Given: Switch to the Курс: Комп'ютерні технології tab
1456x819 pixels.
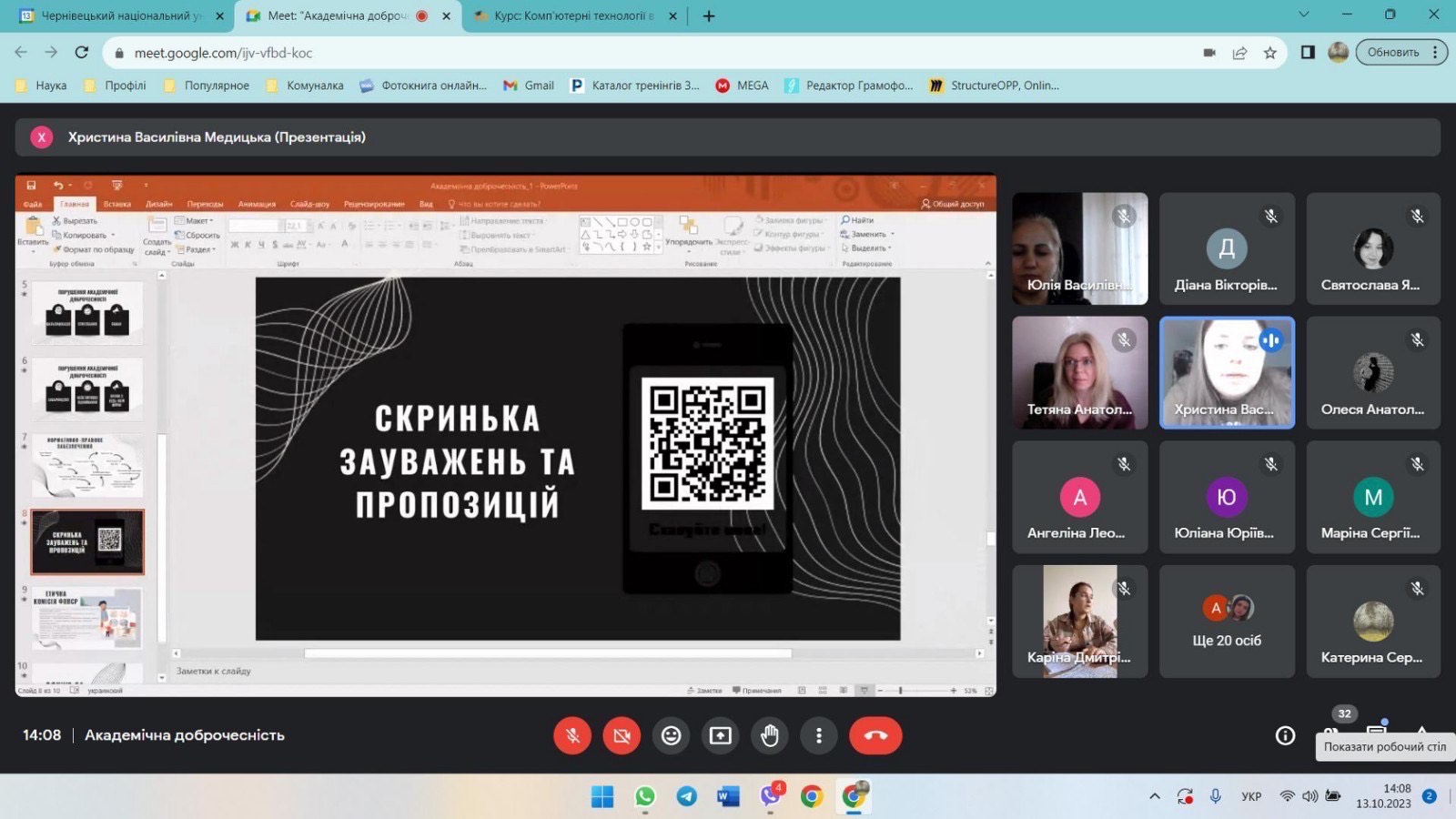Looking at the screenshot, I should tap(573, 15).
